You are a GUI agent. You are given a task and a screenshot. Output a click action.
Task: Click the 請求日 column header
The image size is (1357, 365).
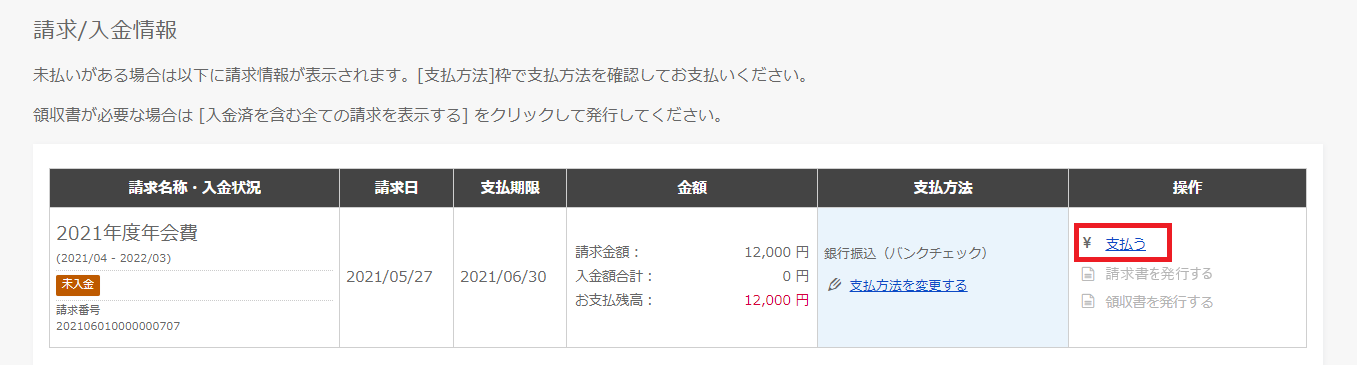pos(396,188)
